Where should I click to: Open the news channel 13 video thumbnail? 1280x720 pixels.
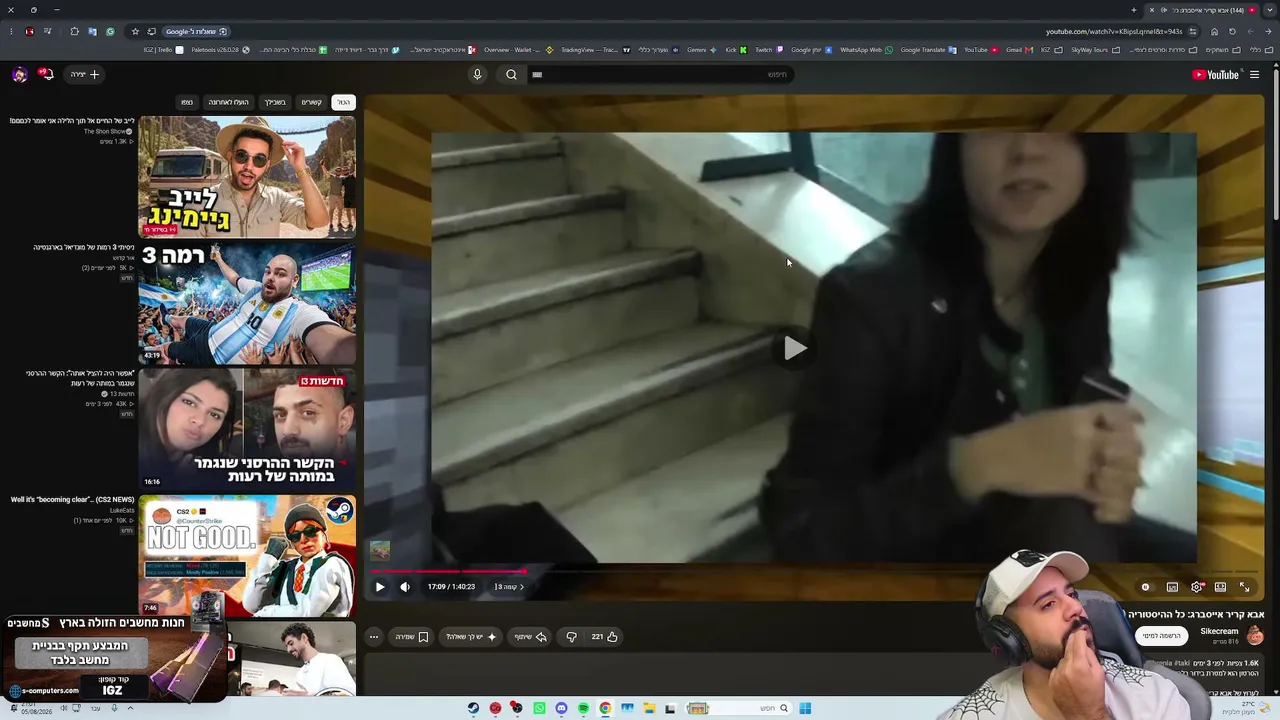coord(247,429)
